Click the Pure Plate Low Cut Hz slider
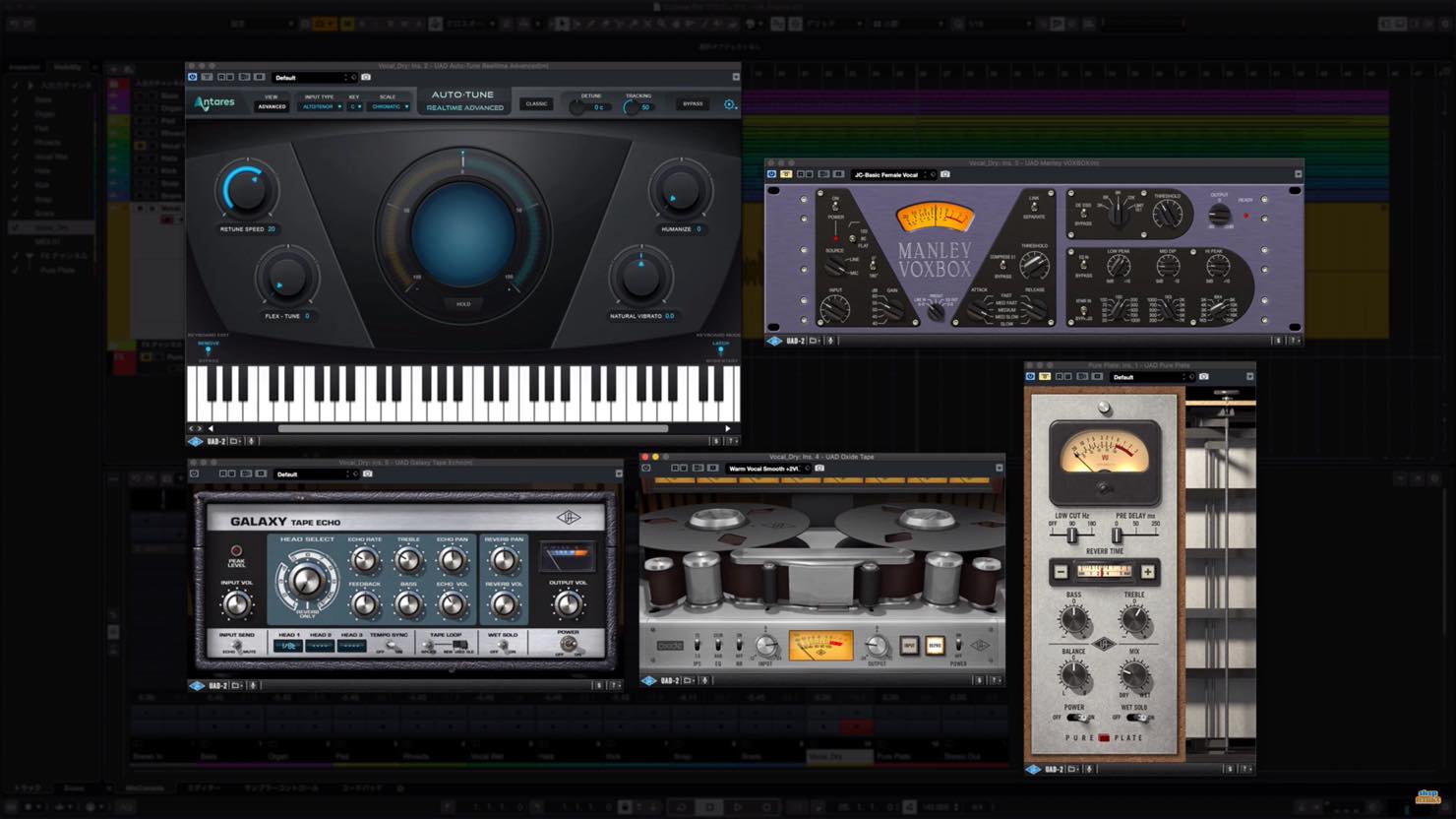The image size is (1456, 819). tap(1072, 535)
